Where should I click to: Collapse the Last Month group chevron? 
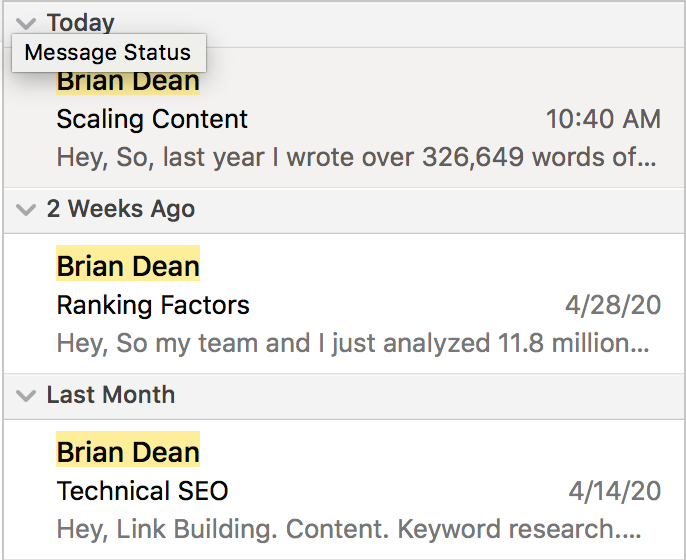[x=26, y=396]
